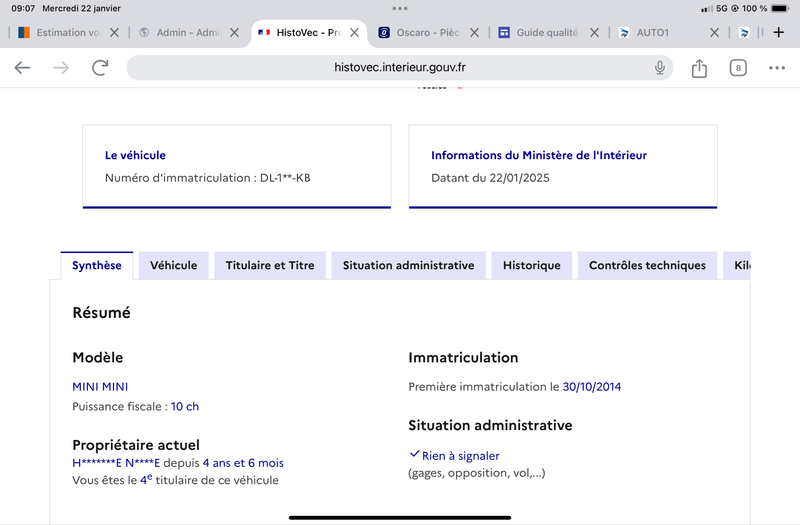The height and width of the screenshot is (525, 800).
Task: Open the share sheet icon
Action: coord(699,68)
